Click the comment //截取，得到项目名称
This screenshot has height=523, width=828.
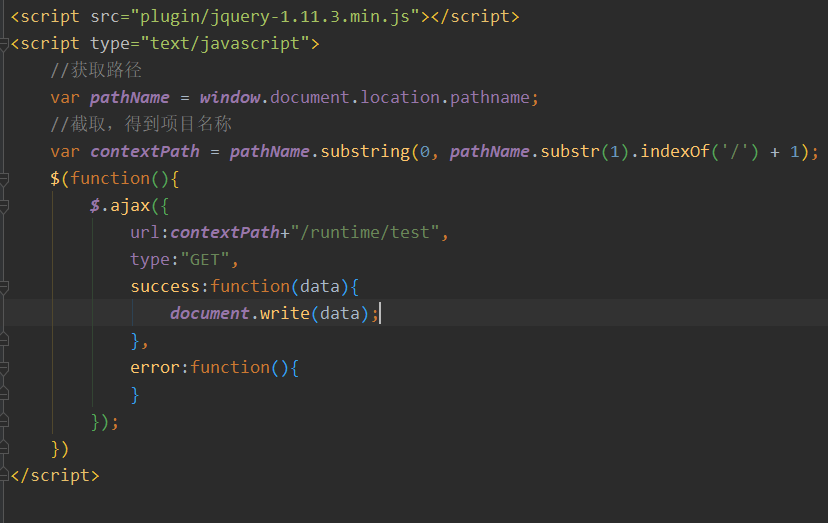[x=141, y=124]
